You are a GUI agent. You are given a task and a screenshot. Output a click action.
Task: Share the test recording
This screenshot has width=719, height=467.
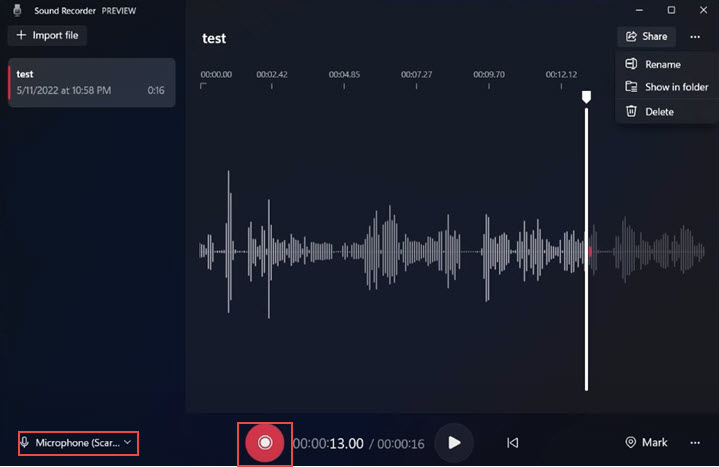[647, 37]
